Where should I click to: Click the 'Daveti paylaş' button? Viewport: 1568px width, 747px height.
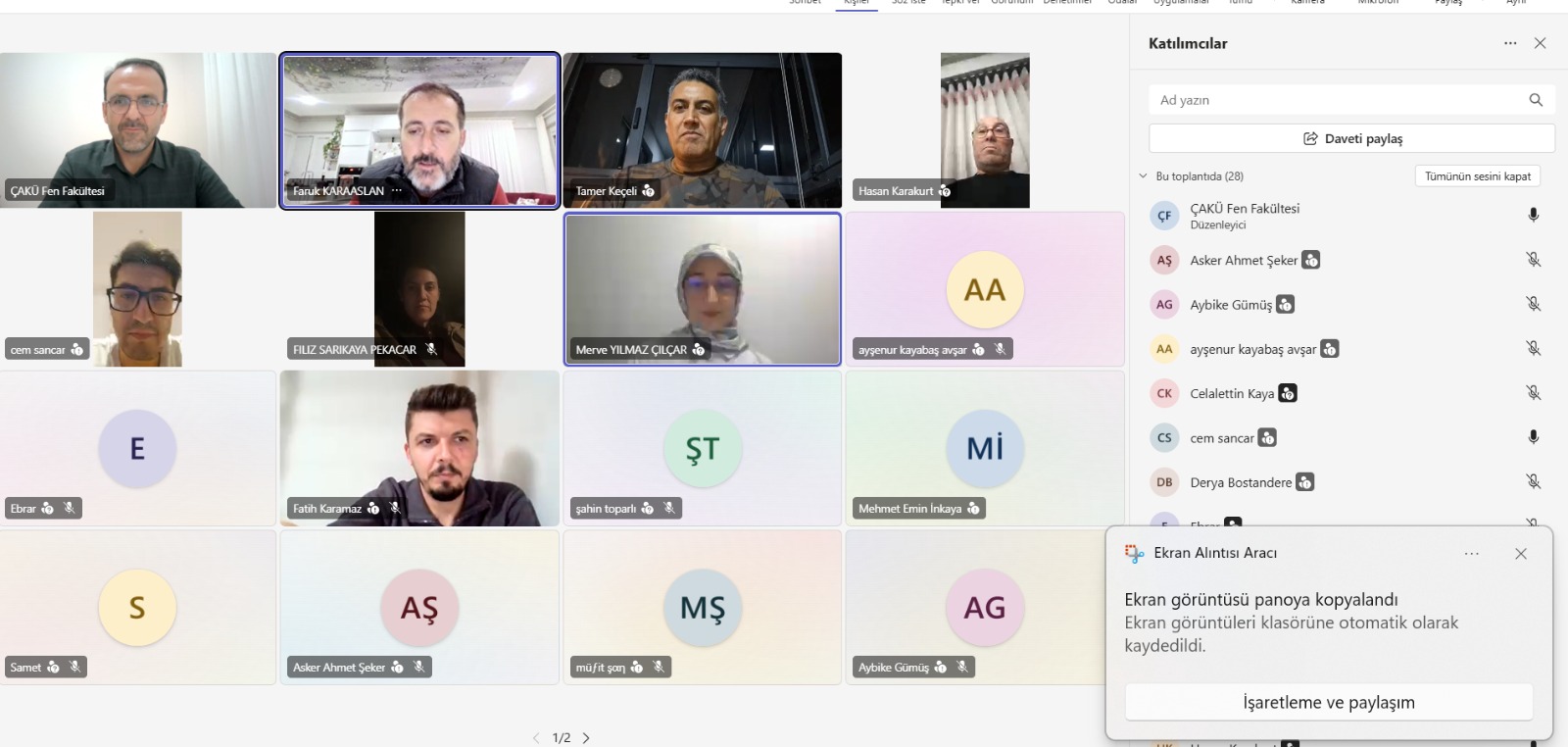(1351, 139)
